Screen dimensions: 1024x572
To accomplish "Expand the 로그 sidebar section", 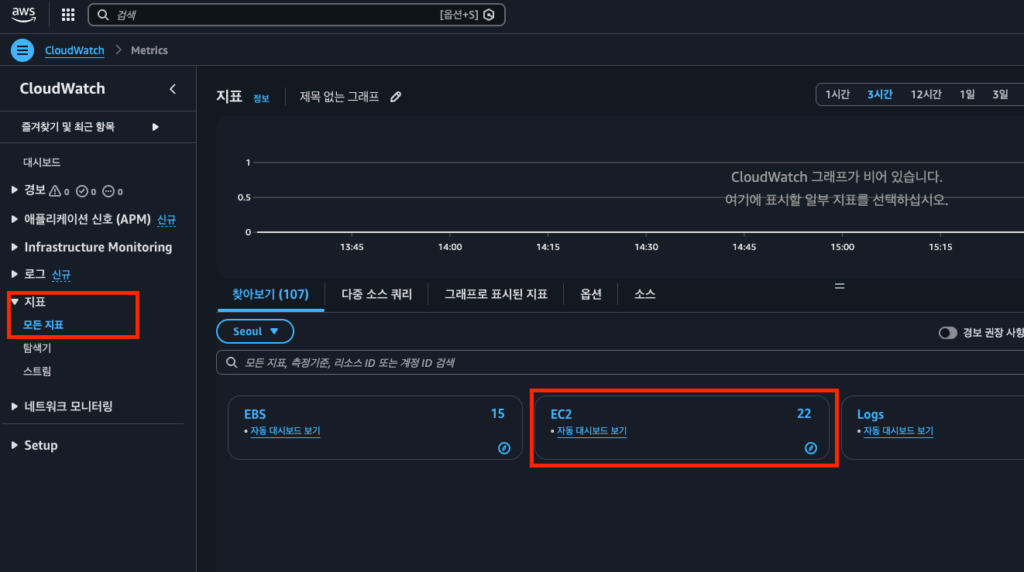I will 14,274.
